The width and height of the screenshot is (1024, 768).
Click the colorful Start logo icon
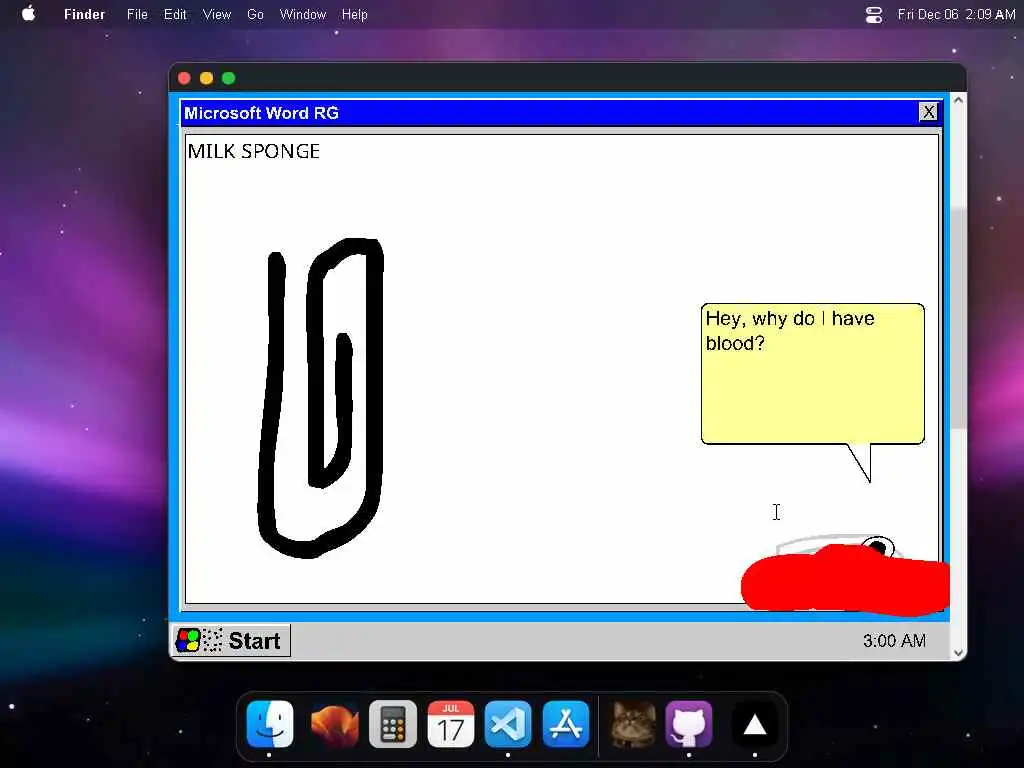pyautogui.click(x=188, y=641)
